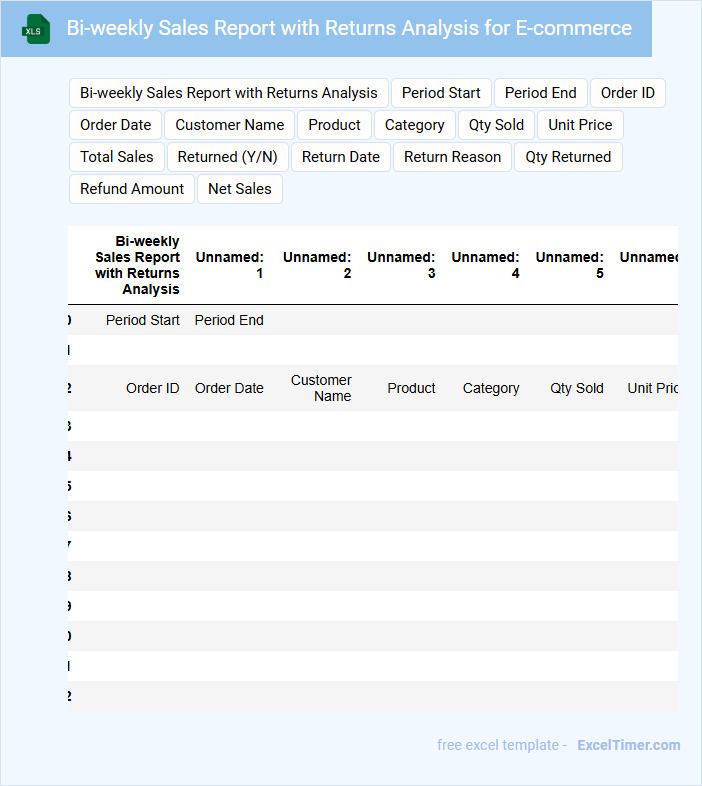Select the Qty Sold tag

[496, 125]
